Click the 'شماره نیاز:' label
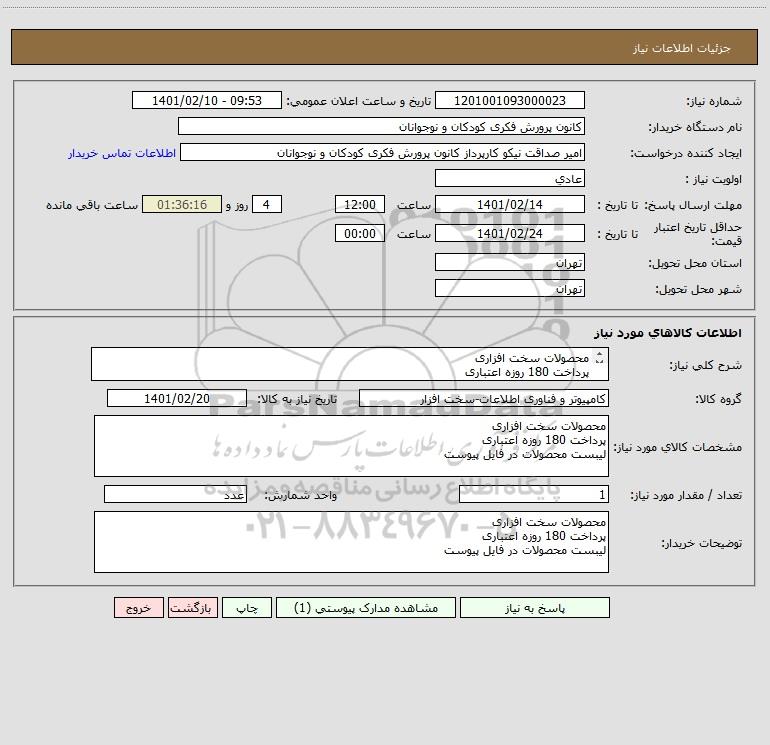The width and height of the screenshot is (770, 745). click(714, 101)
